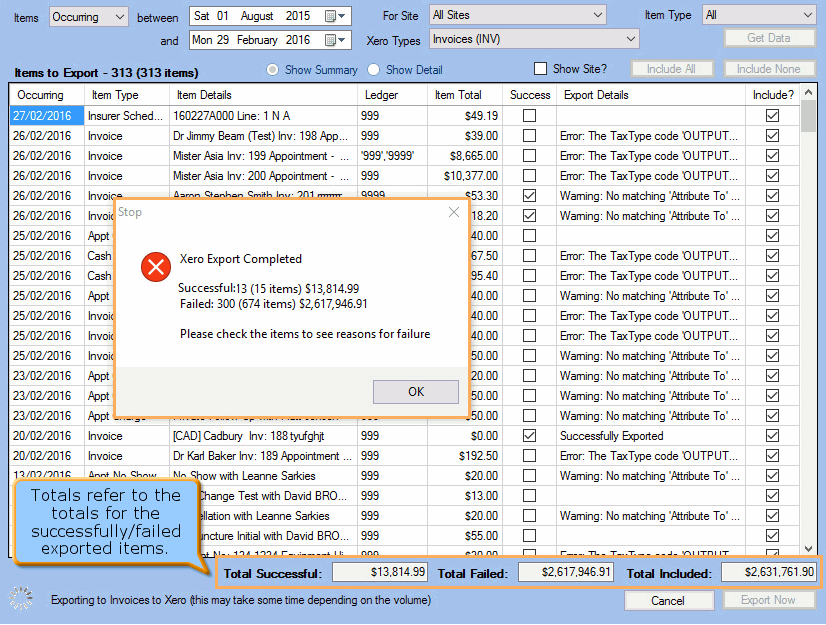This screenshot has width=826, height=625.
Task: Select the Show Detail radio button
Action: [x=373, y=70]
